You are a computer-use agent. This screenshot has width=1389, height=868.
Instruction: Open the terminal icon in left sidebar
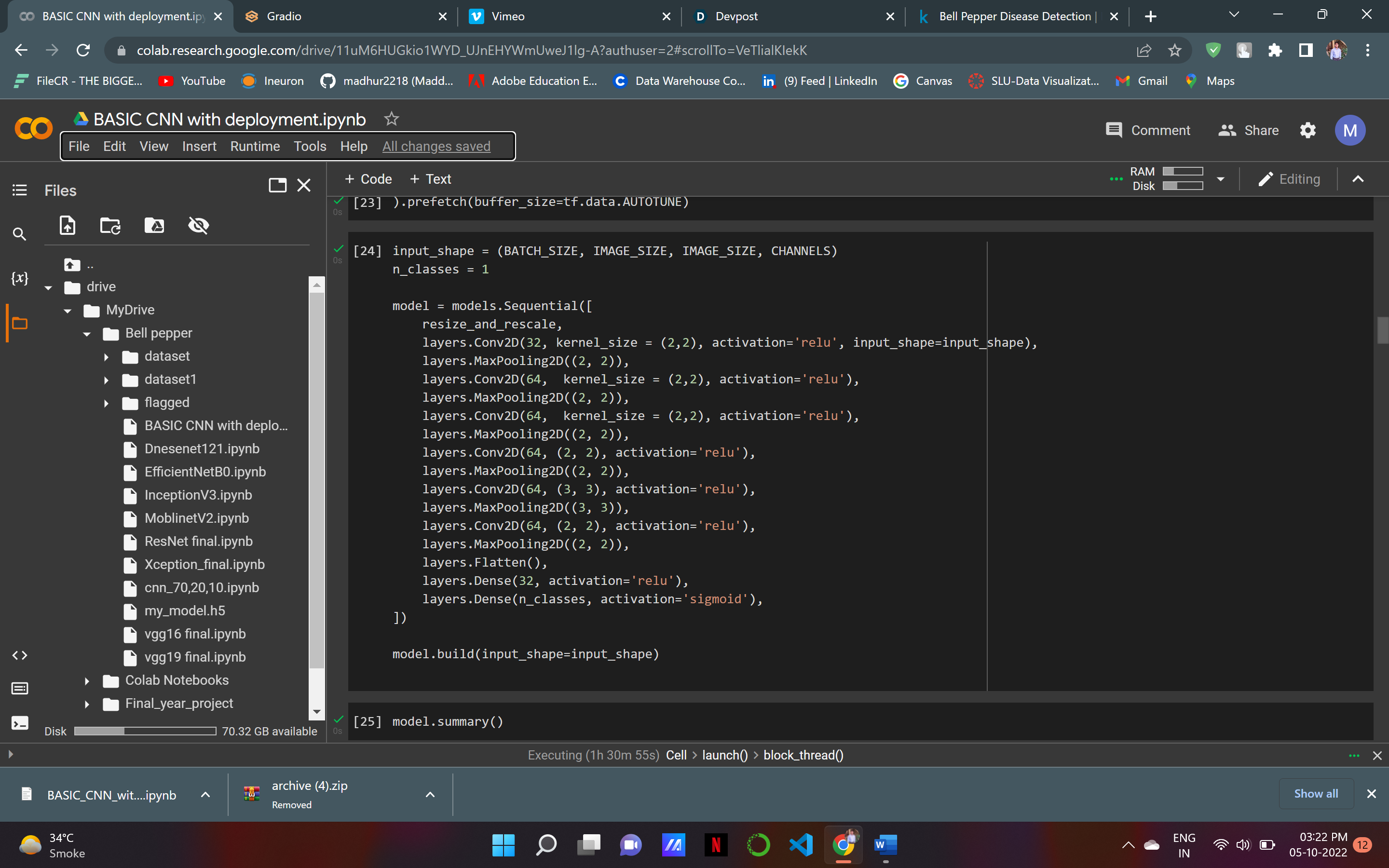coord(19,723)
